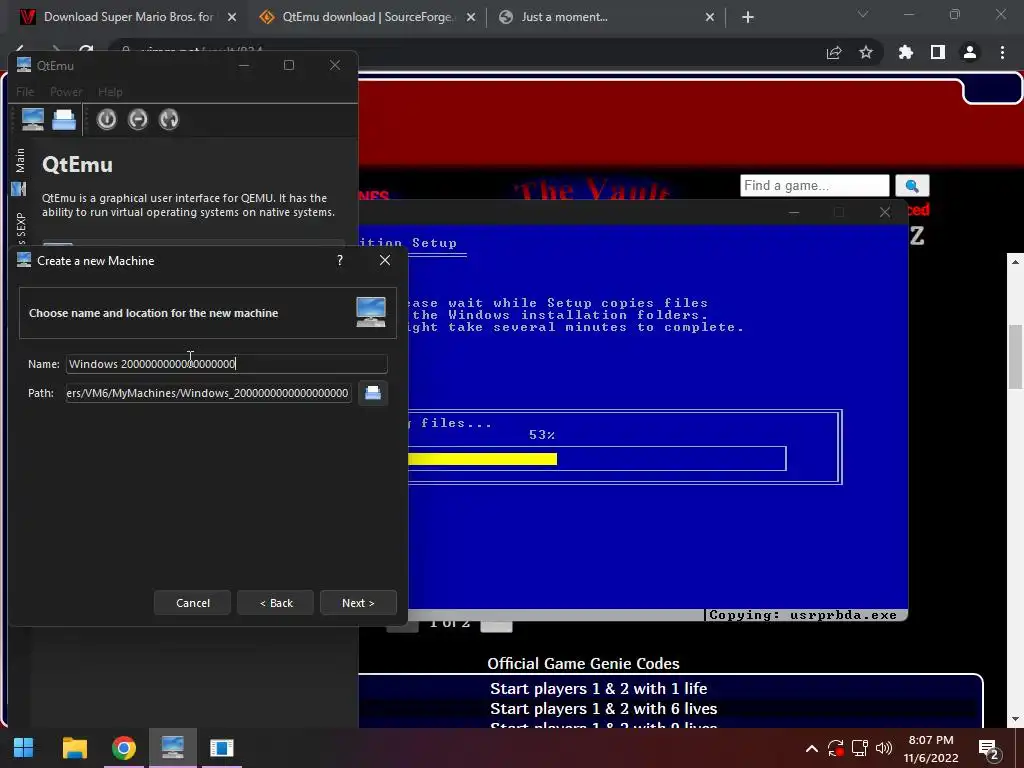Click the Back button in wizard

276,603
